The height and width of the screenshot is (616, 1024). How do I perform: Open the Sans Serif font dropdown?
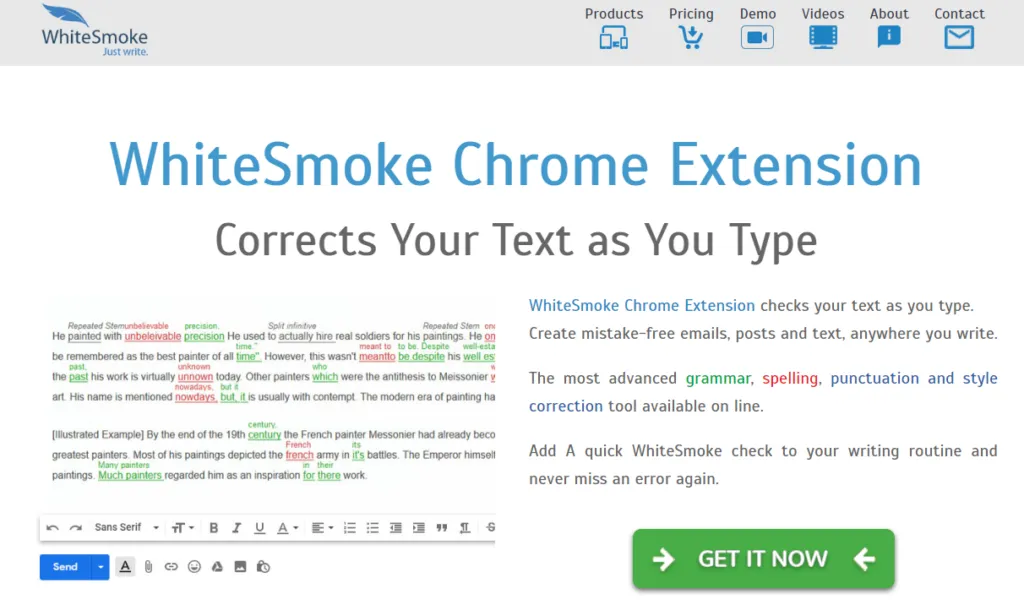(x=127, y=527)
